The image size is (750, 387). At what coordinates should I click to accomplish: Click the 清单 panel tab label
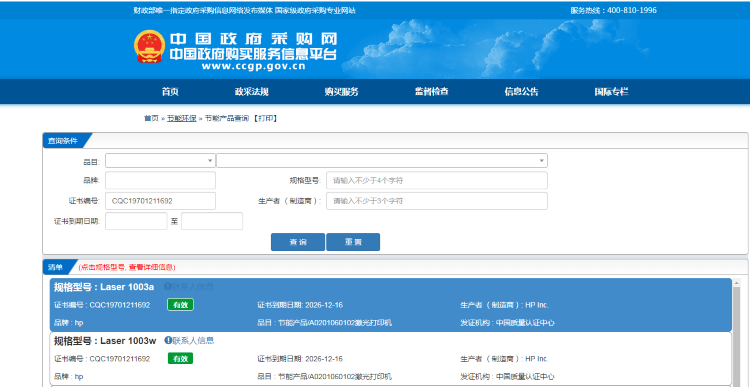pos(55,267)
